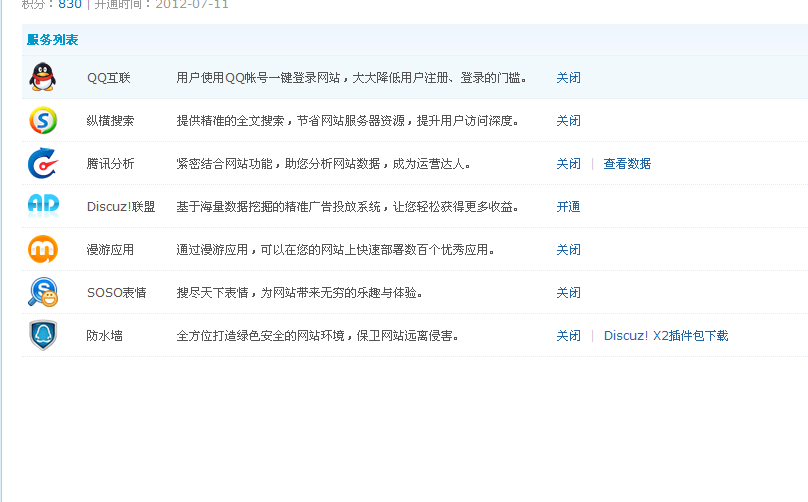
Task: Select the 服务列表 heading
Action: coord(53,40)
